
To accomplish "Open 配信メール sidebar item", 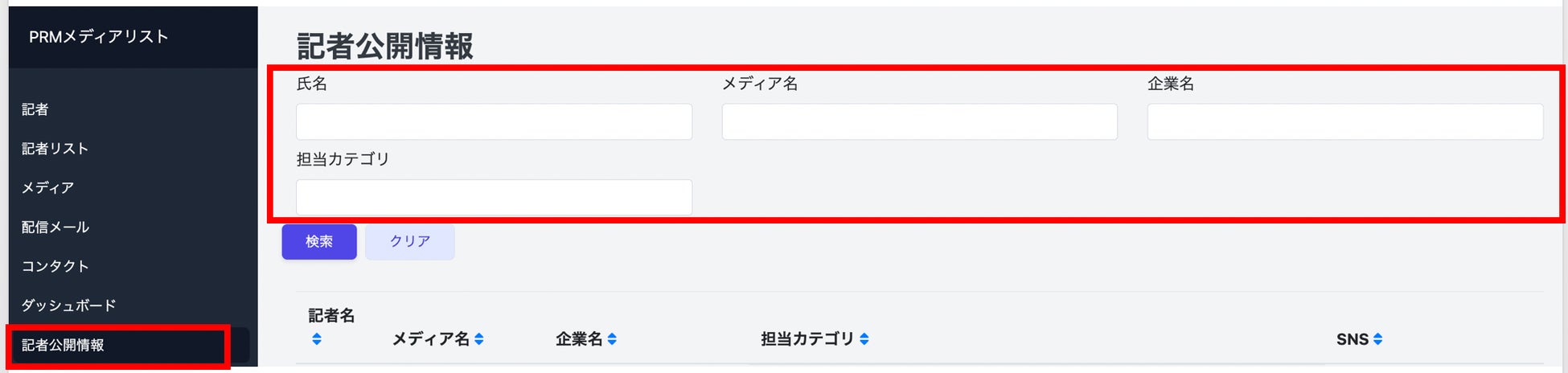I will (x=55, y=227).
